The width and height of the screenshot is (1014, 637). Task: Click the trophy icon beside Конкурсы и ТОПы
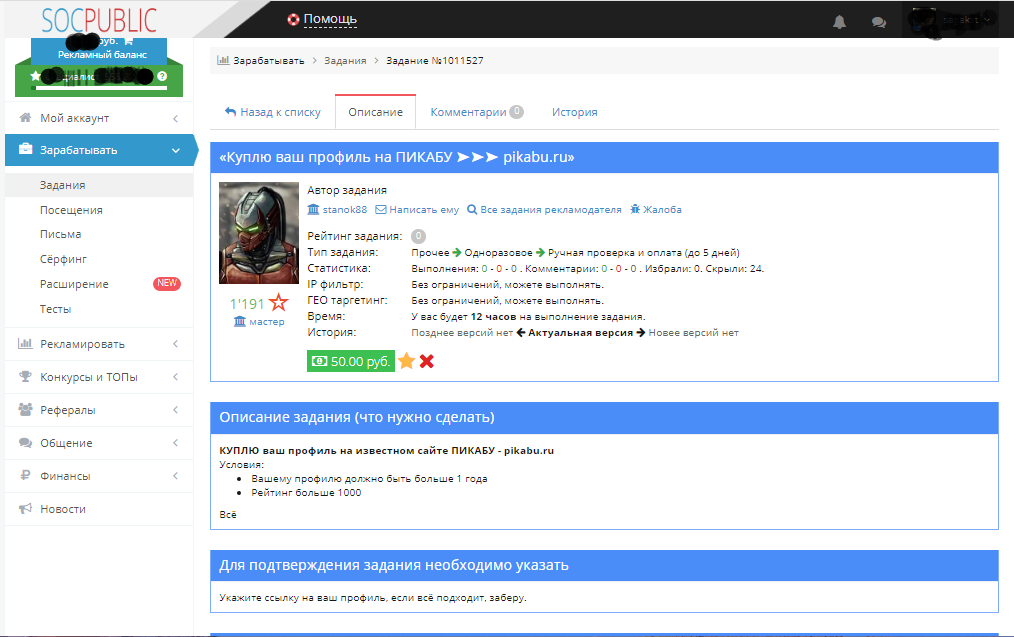(25, 376)
